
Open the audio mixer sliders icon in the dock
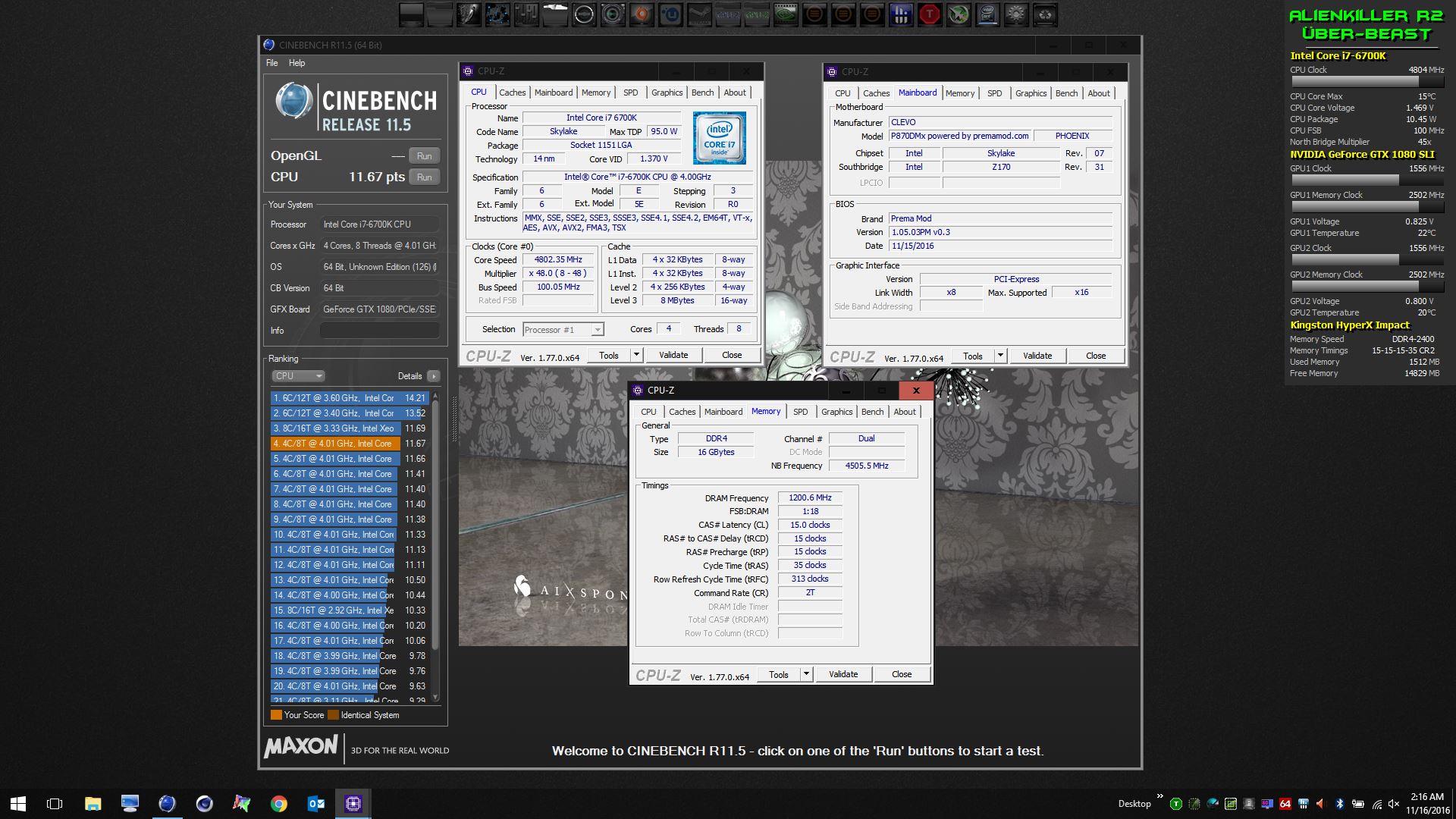point(526,14)
